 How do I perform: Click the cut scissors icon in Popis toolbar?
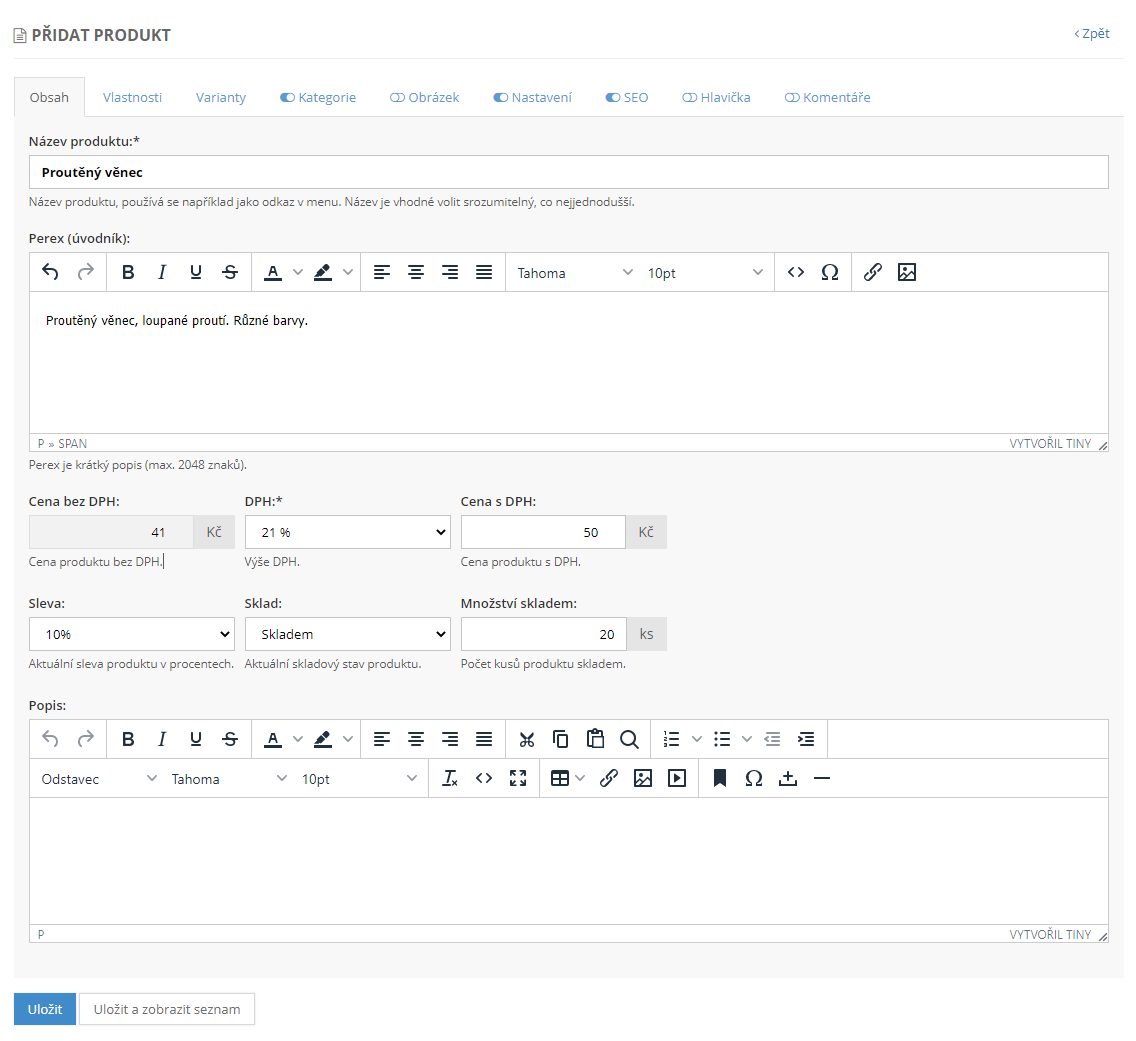527,739
